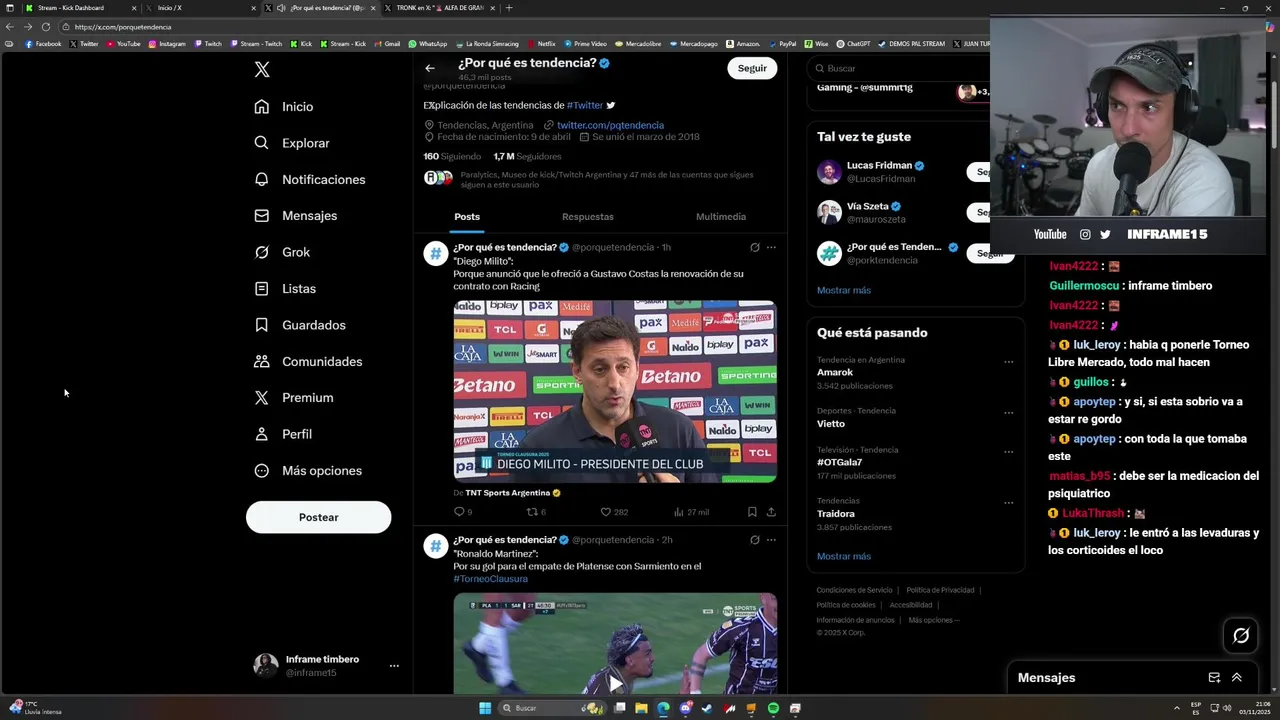View analytics of the Diego Milito post
1280x720 pixels.
click(x=691, y=512)
